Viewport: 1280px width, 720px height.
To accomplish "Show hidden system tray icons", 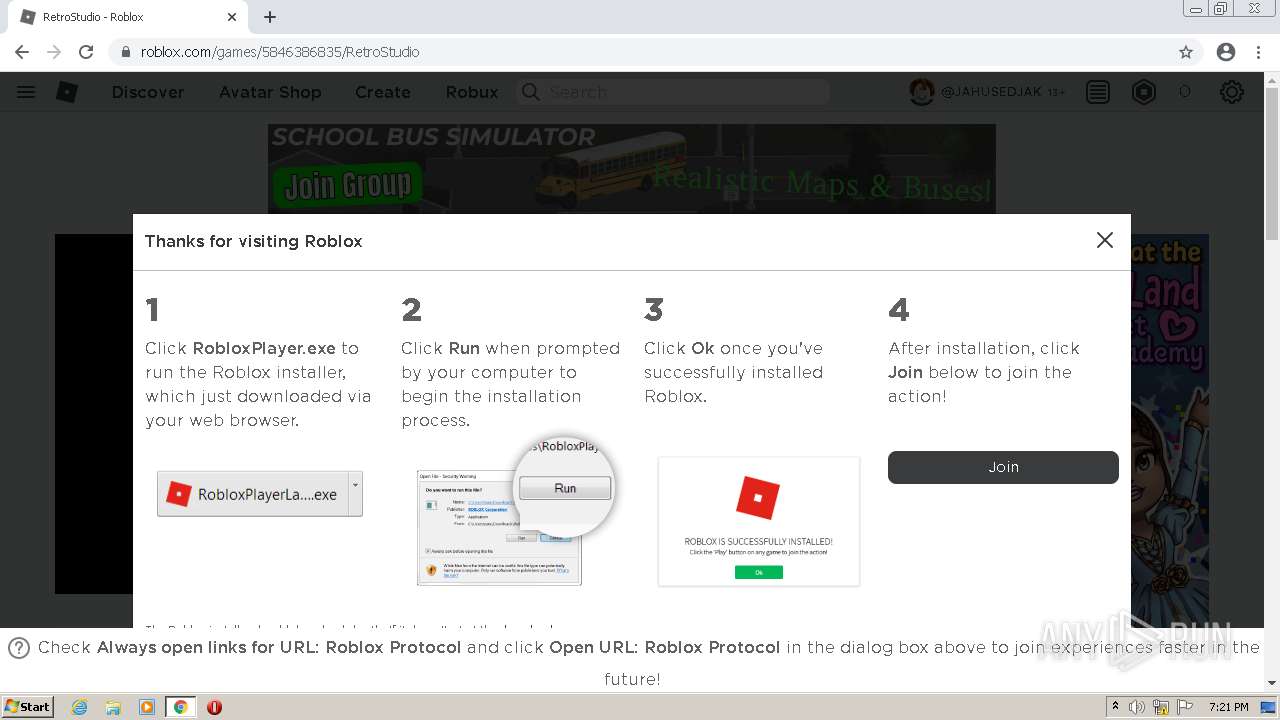I will (1115, 707).
